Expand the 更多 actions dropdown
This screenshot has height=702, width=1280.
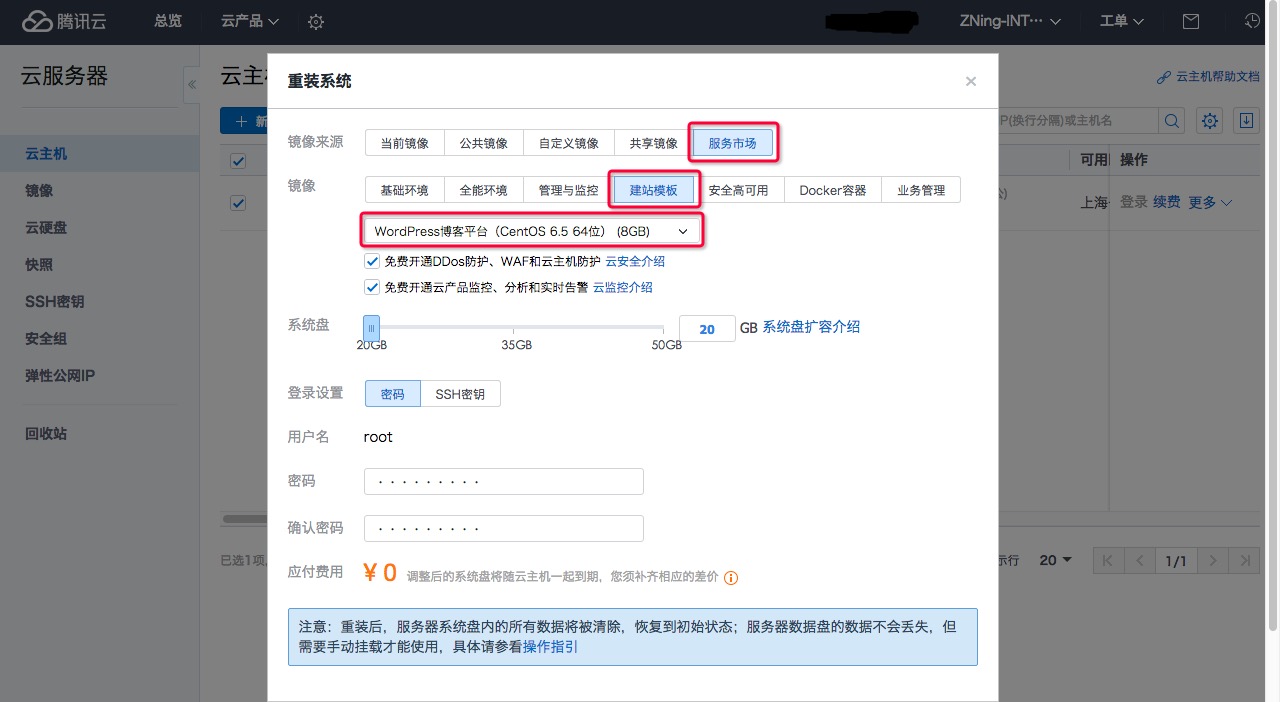[x=1210, y=202]
